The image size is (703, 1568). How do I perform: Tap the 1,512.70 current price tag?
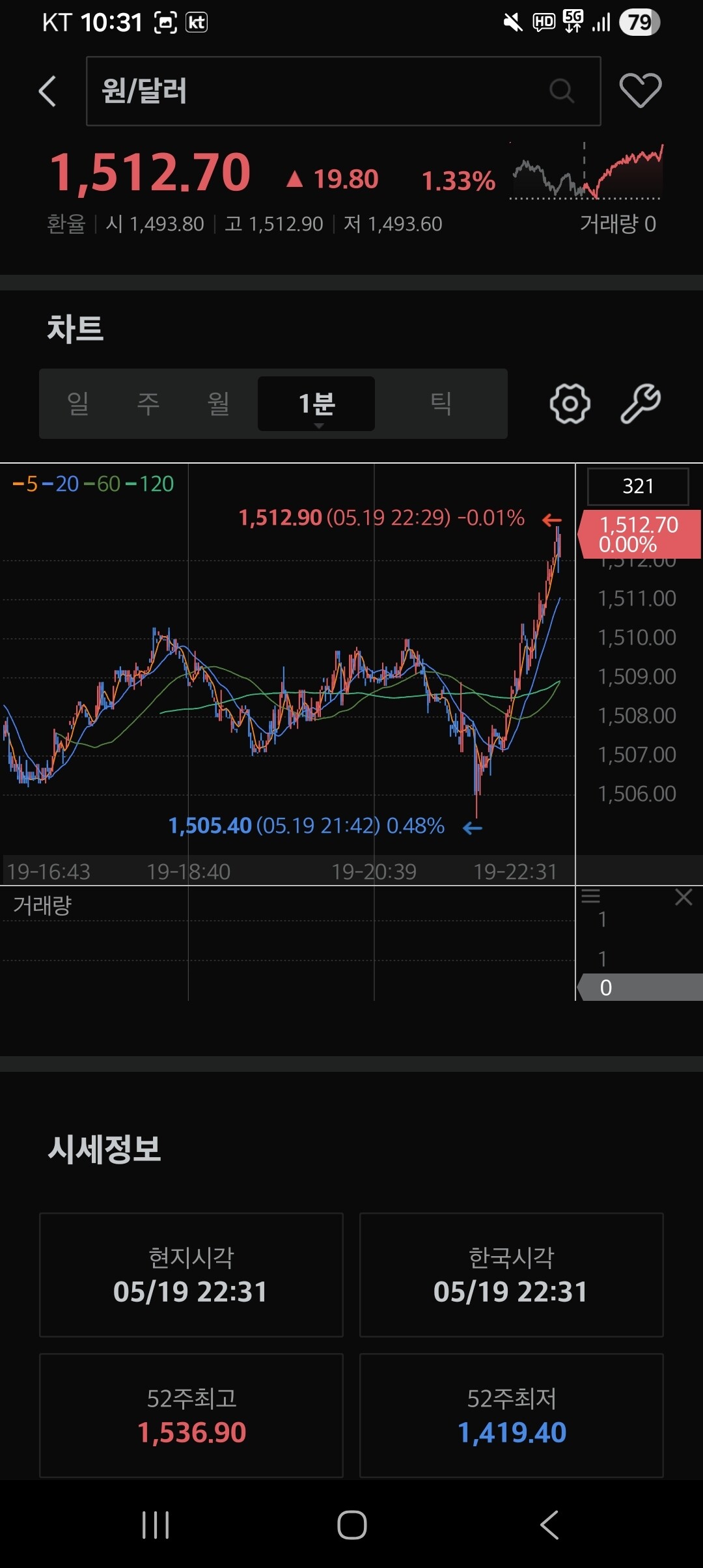tap(639, 535)
